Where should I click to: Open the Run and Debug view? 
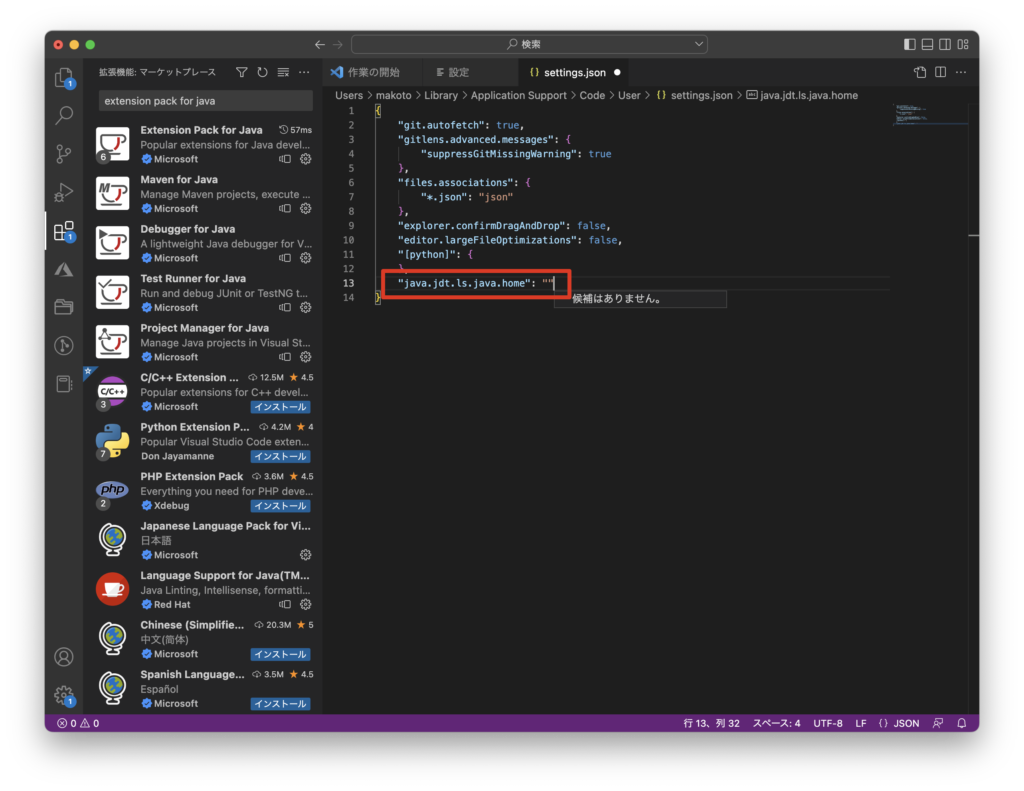click(64, 191)
